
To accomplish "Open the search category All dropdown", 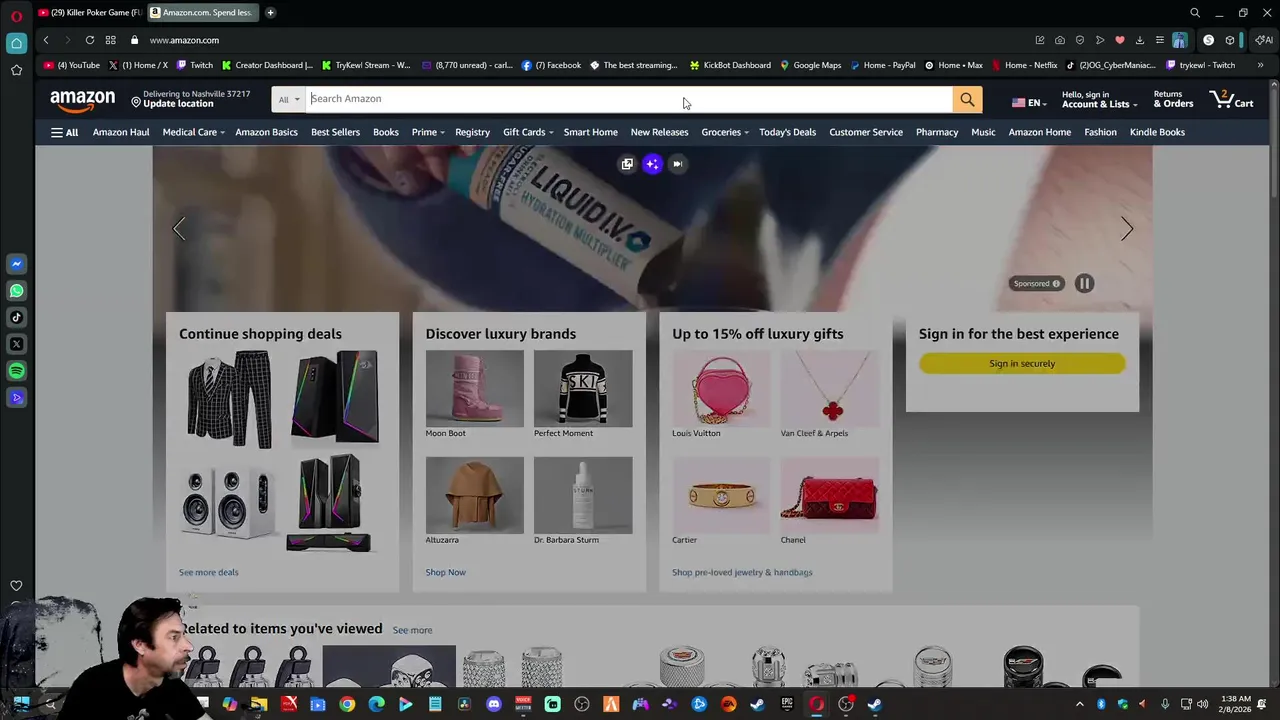I will click(289, 99).
